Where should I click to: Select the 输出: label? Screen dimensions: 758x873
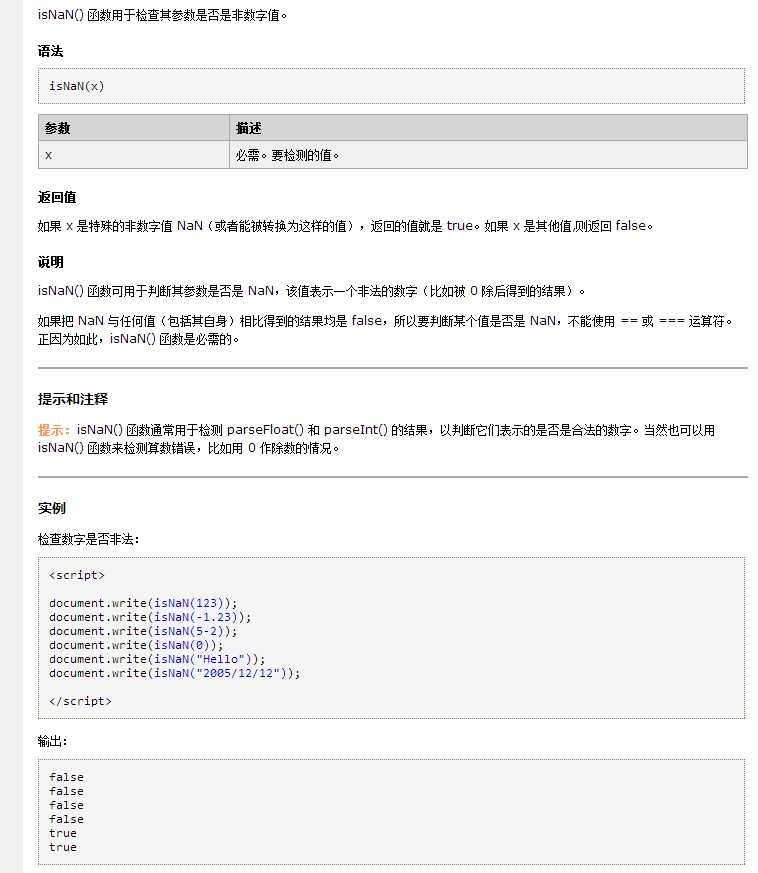(52, 741)
